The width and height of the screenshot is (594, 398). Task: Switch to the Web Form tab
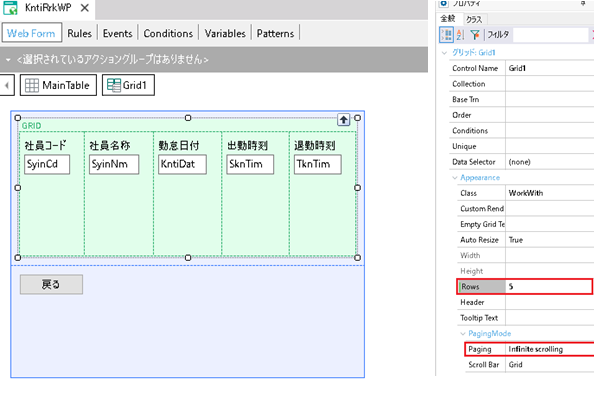click(31, 33)
